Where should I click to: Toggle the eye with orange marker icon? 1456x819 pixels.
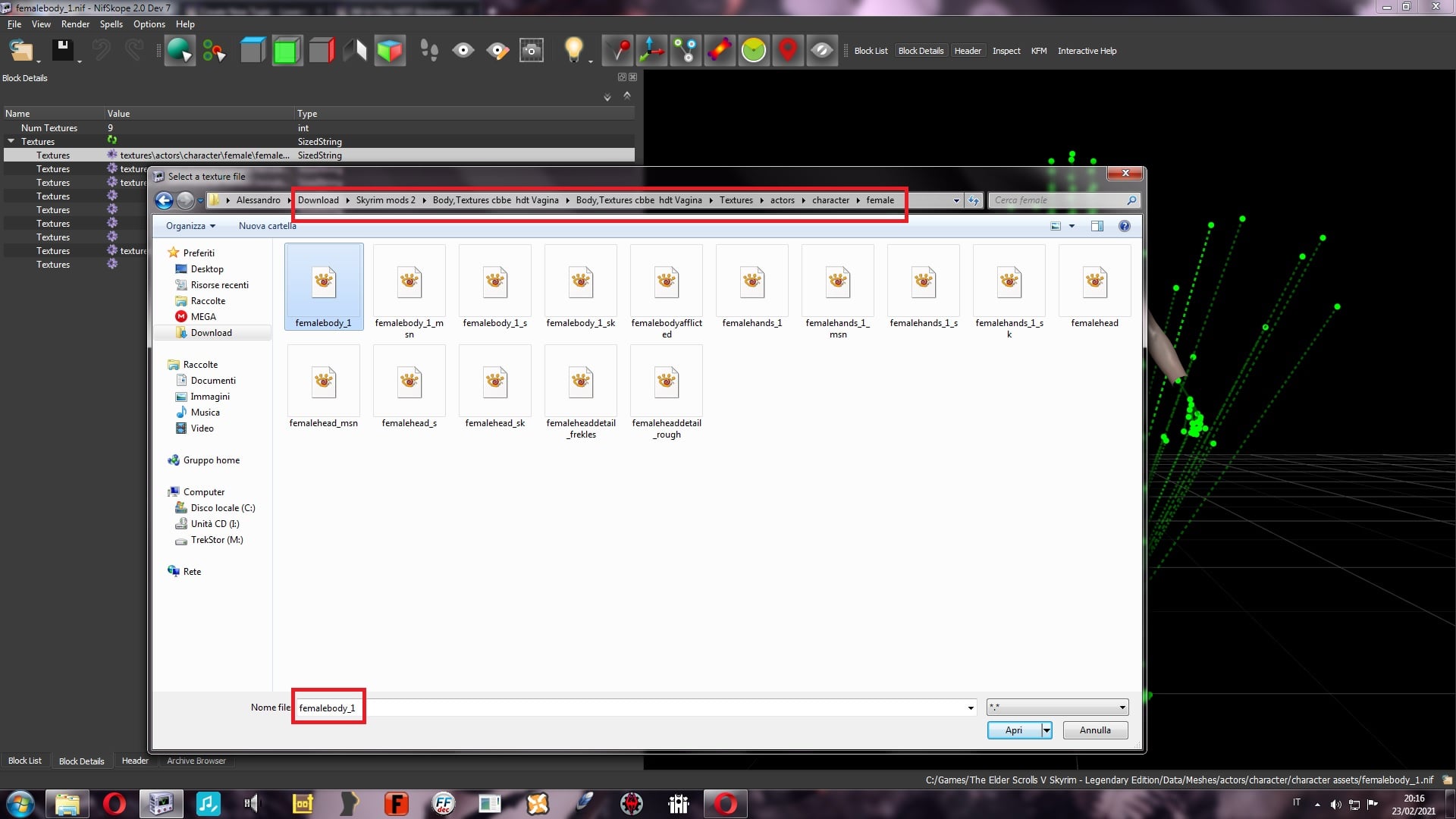coord(497,51)
